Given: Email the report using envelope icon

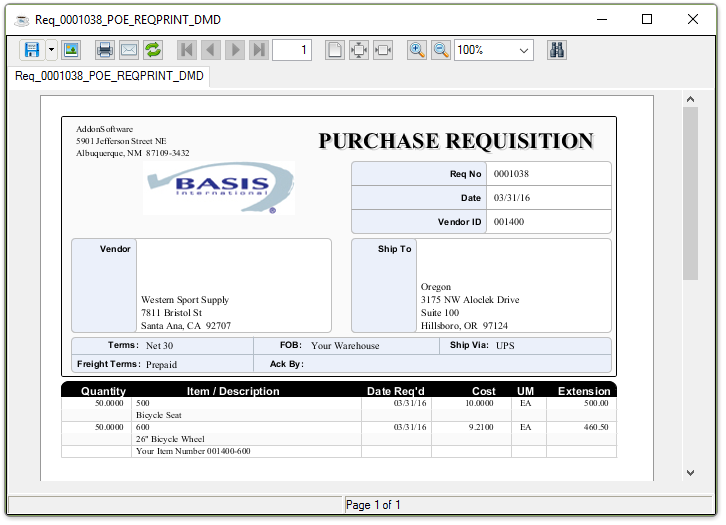Looking at the screenshot, I should (129, 50).
